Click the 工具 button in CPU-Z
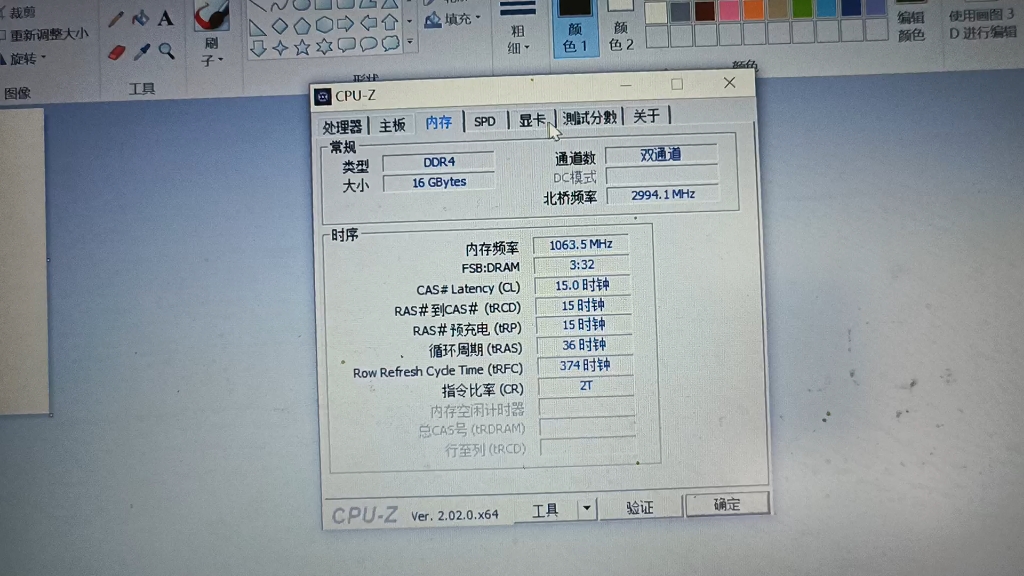This screenshot has height=576, width=1024. (x=545, y=509)
